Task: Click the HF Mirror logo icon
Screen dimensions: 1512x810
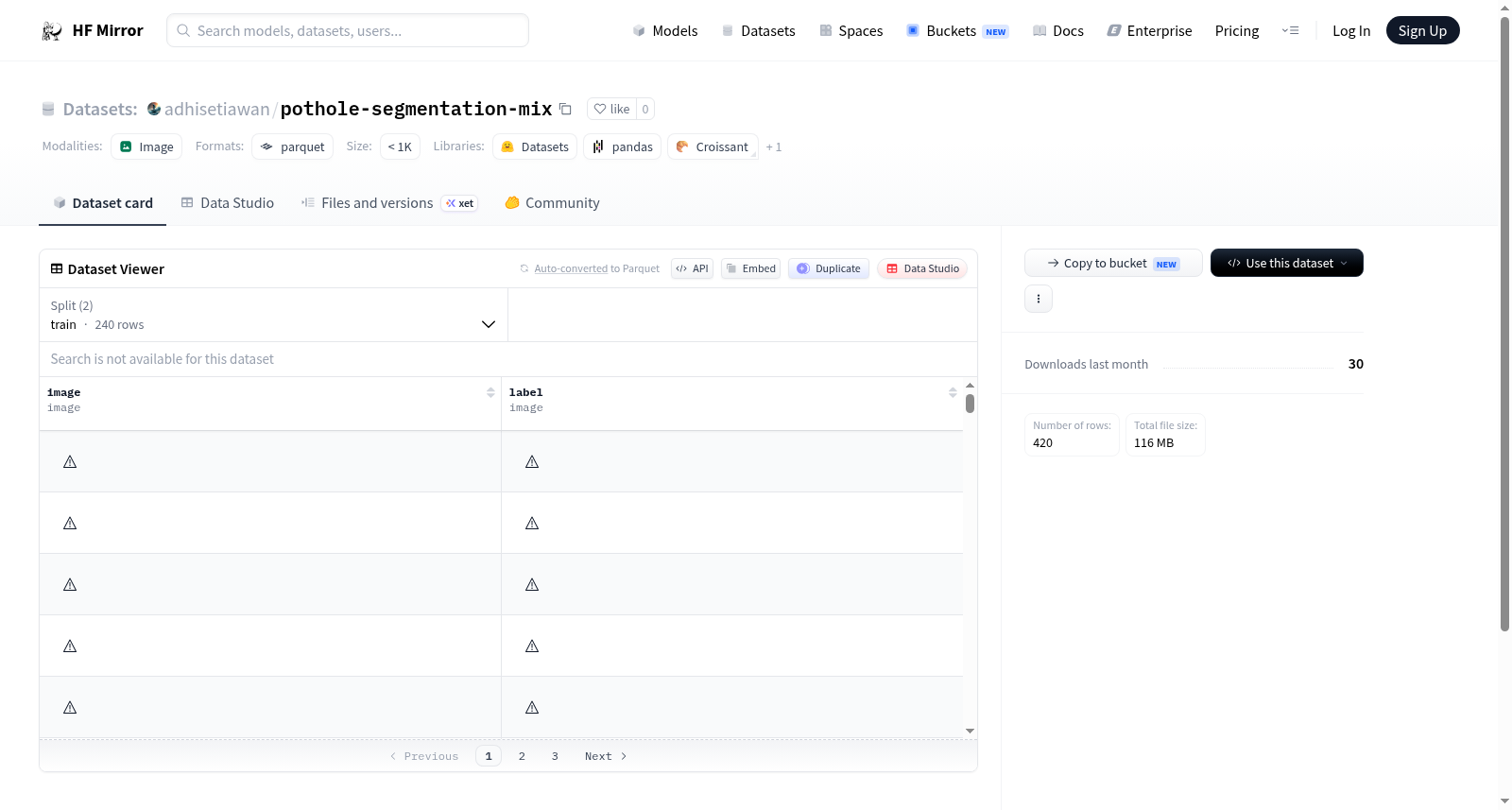Action: click(x=52, y=31)
